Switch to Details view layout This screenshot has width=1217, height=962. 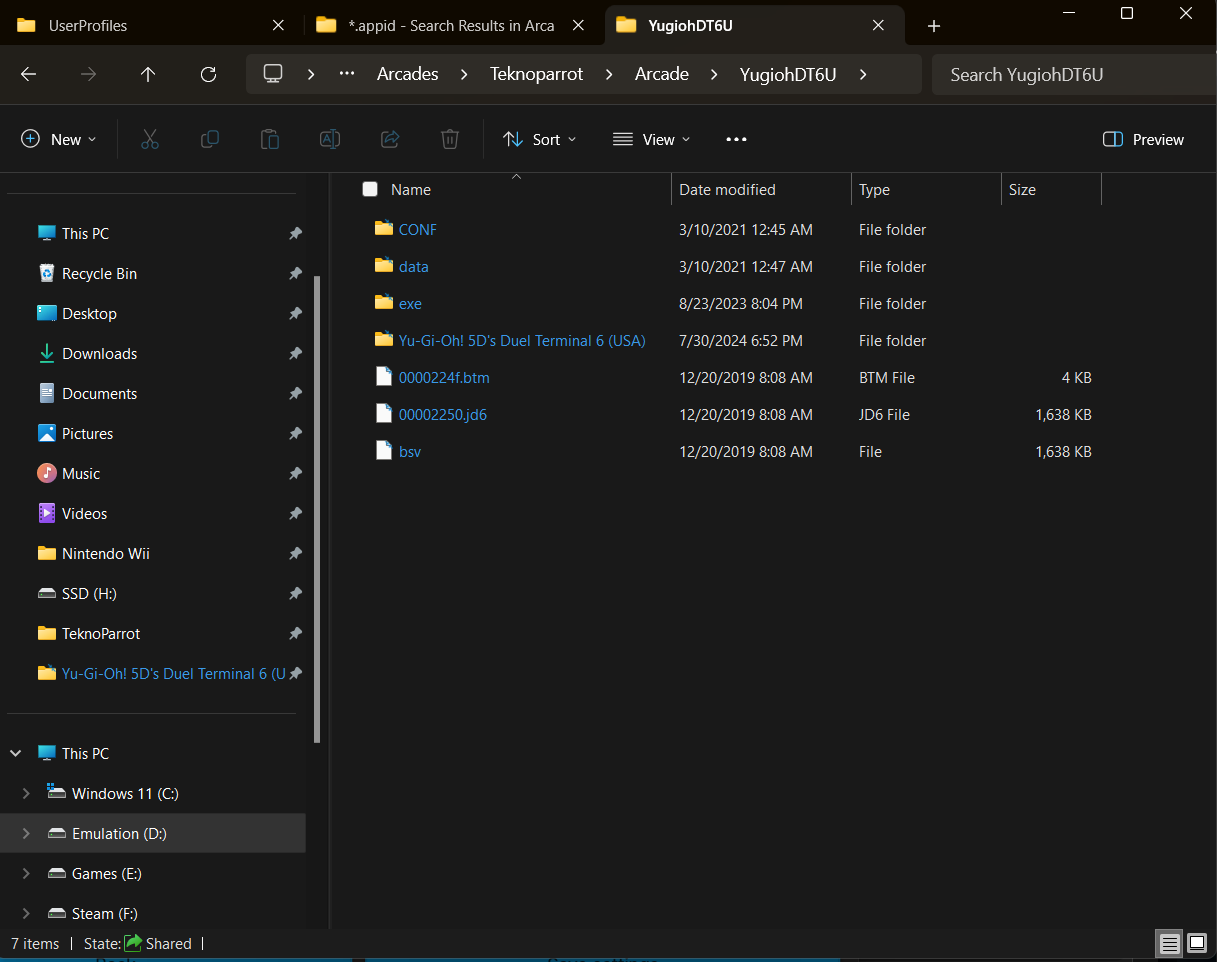coord(1168,943)
